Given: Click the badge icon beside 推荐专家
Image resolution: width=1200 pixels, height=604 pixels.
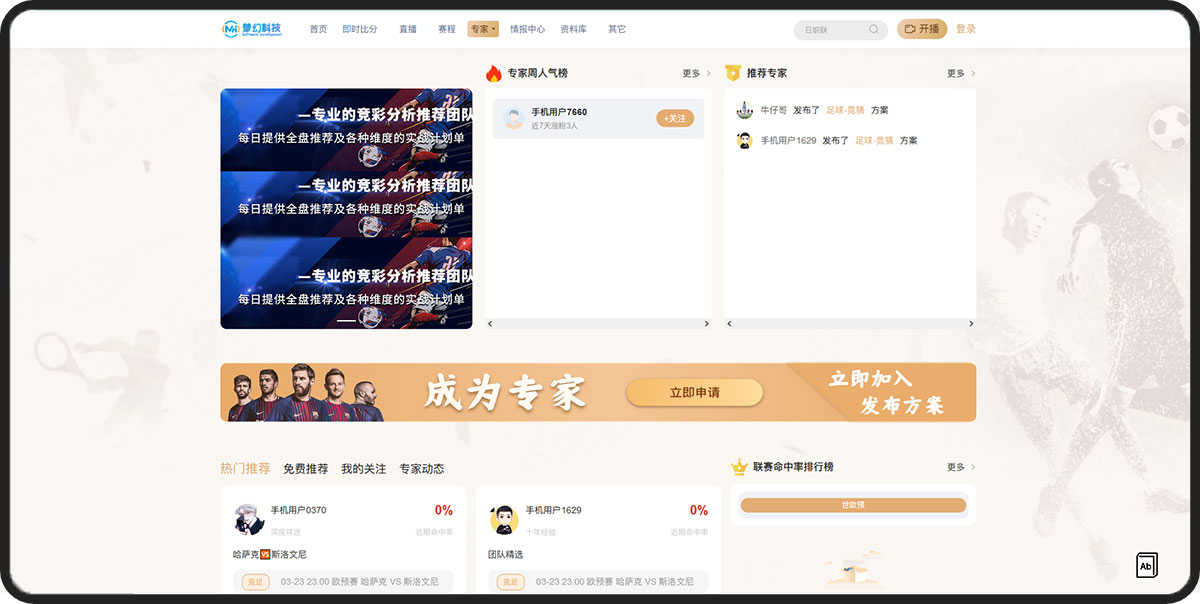Looking at the screenshot, I should (x=732, y=73).
